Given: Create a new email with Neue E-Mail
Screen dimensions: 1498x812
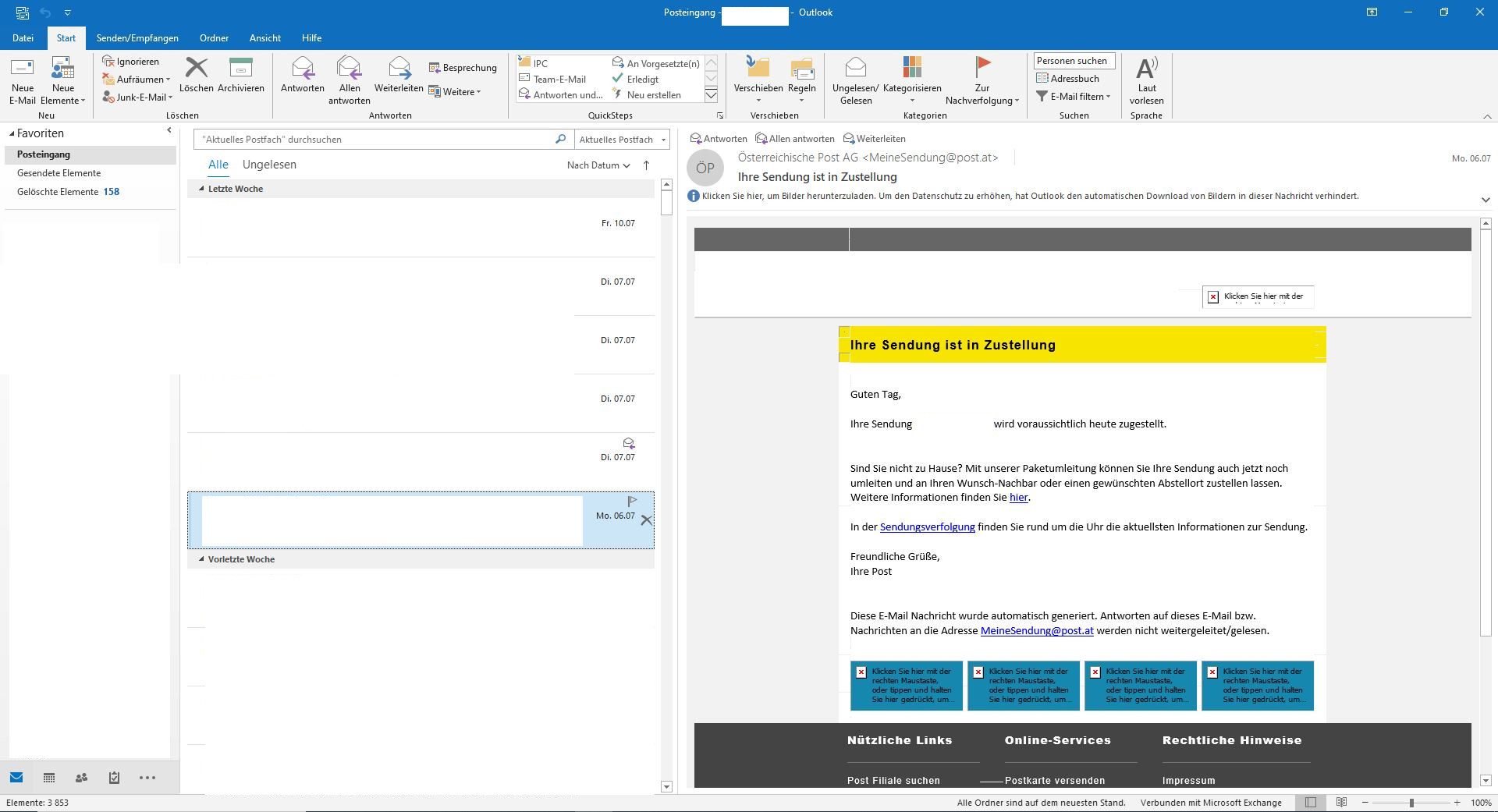Looking at the screenshot, I should tap(23, 80).
